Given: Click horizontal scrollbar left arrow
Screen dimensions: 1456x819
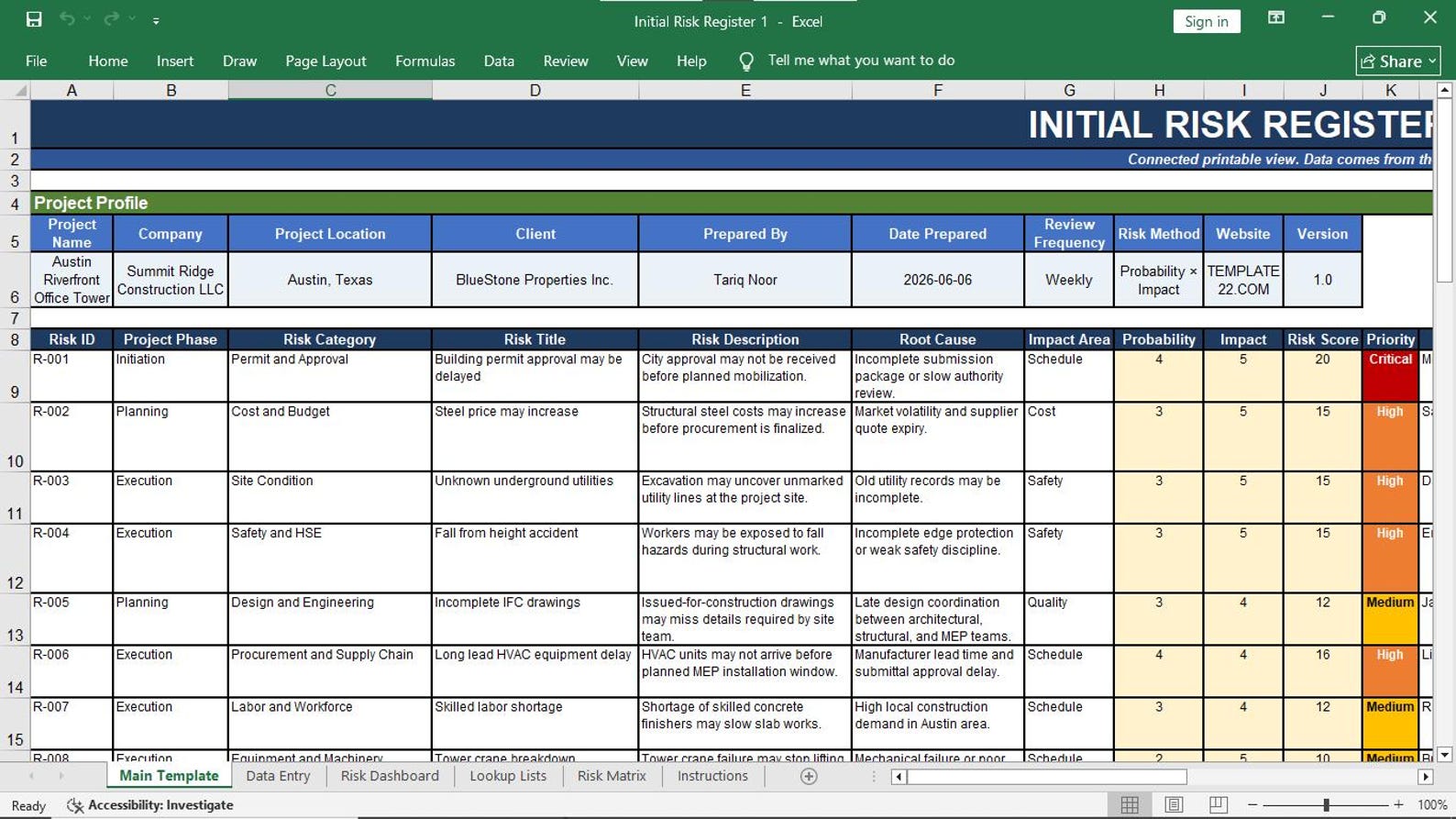Looking at the screenshot, I should click(899, 777).
